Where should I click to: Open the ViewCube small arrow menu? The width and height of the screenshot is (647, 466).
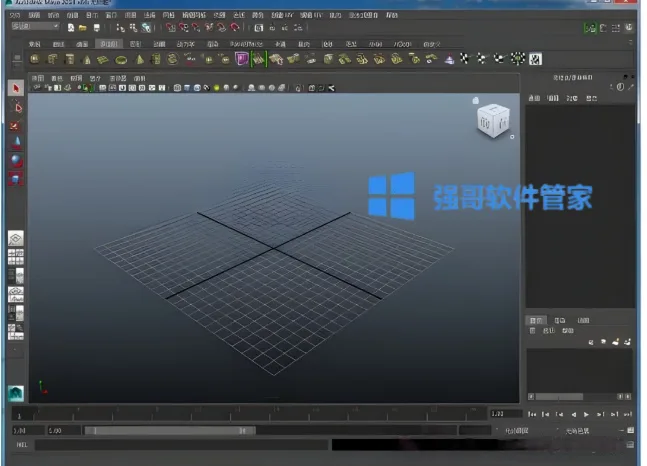pyautogui.click(x=512, y=137)
